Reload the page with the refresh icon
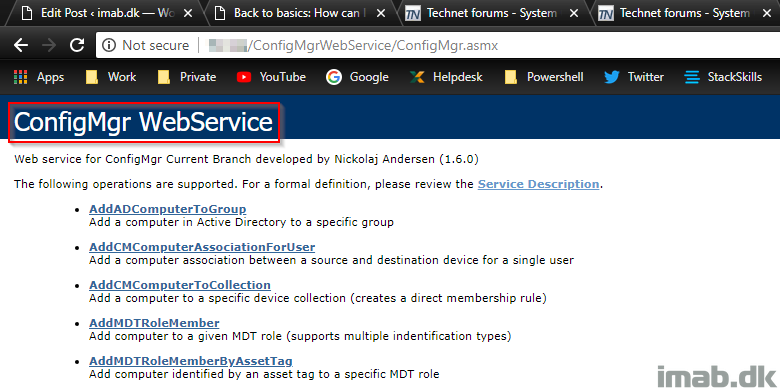The width and height of the screenshot is (780, 389). (77, 46)
